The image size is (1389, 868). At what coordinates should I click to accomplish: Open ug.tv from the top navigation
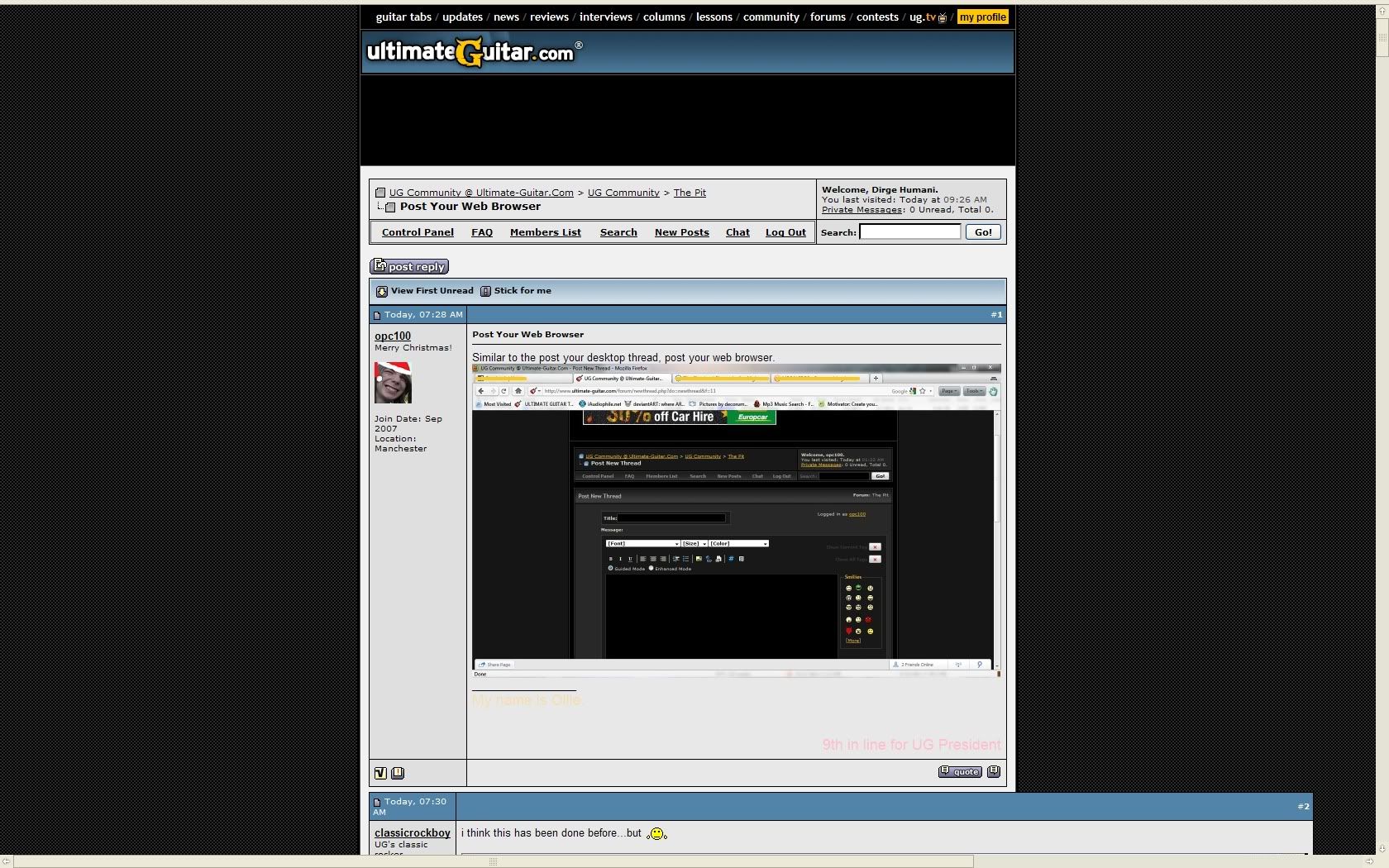click(x=928, y=17)
